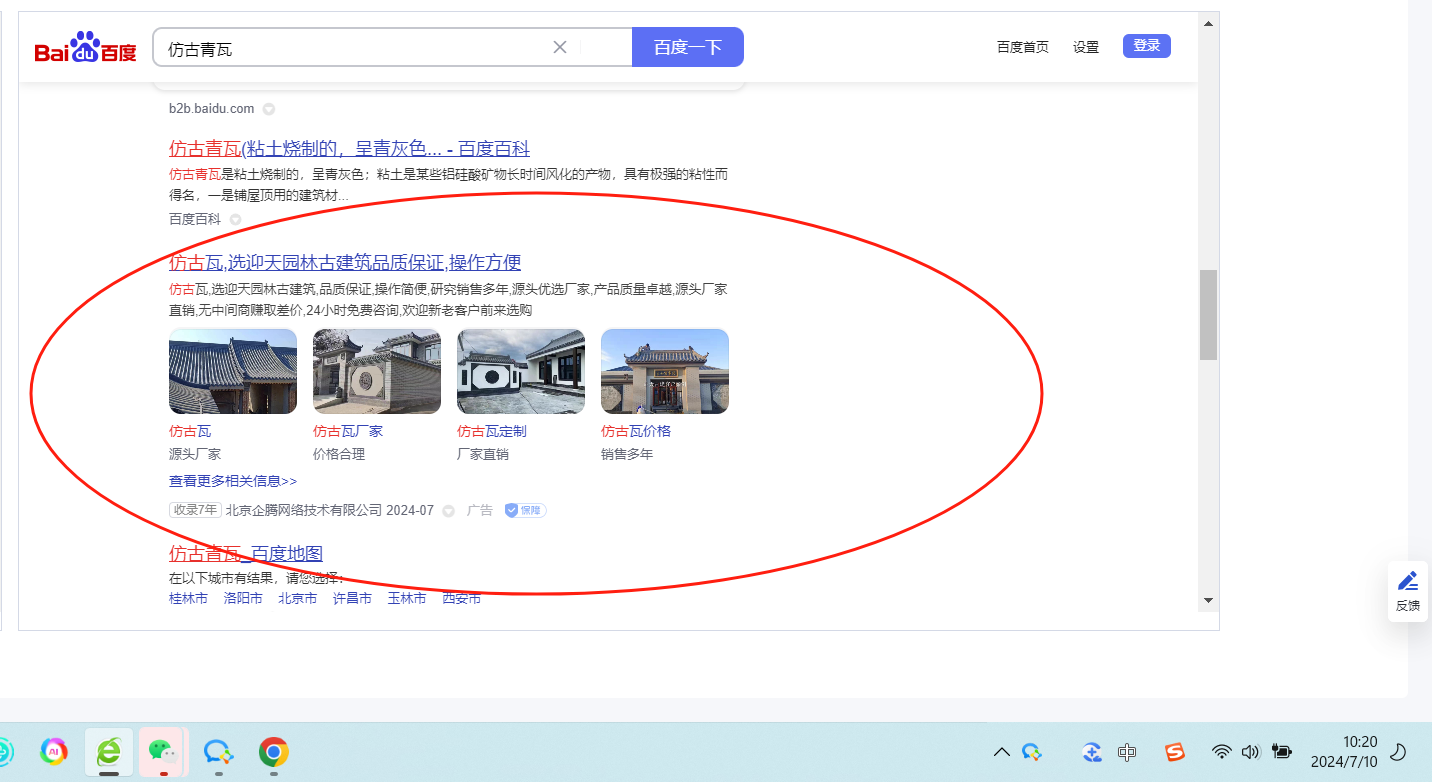
Task: Click the 仿古瓦定制 thumbnail image
Action: pos(521,371)
